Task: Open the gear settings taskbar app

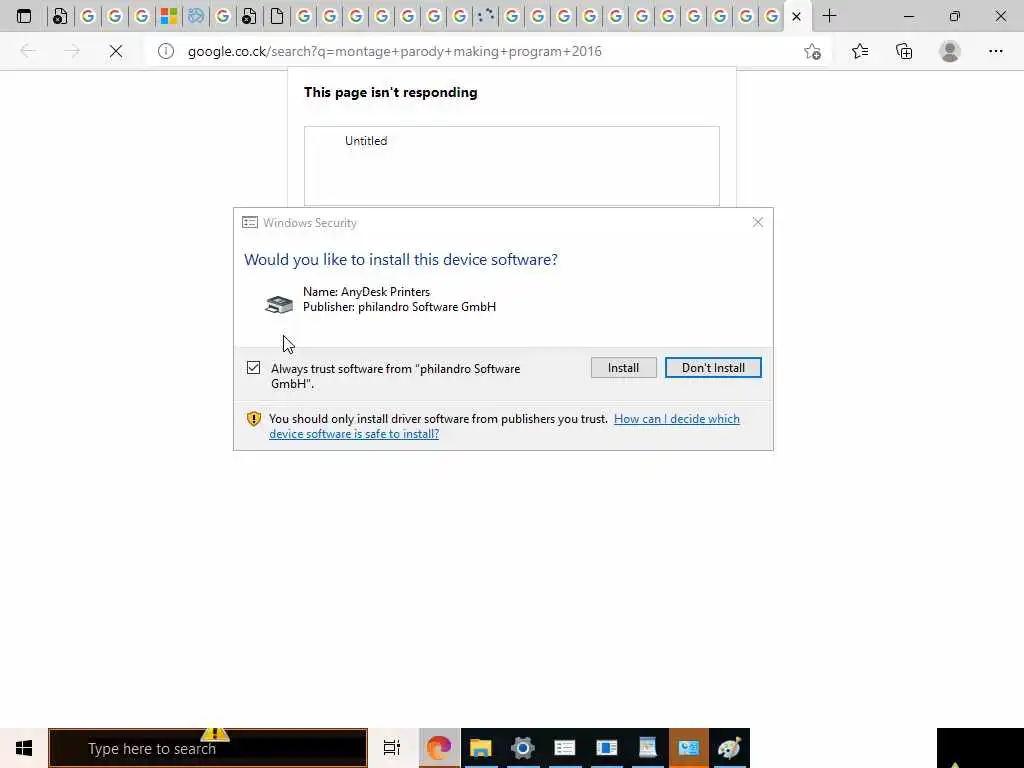Action: (522, 748)
